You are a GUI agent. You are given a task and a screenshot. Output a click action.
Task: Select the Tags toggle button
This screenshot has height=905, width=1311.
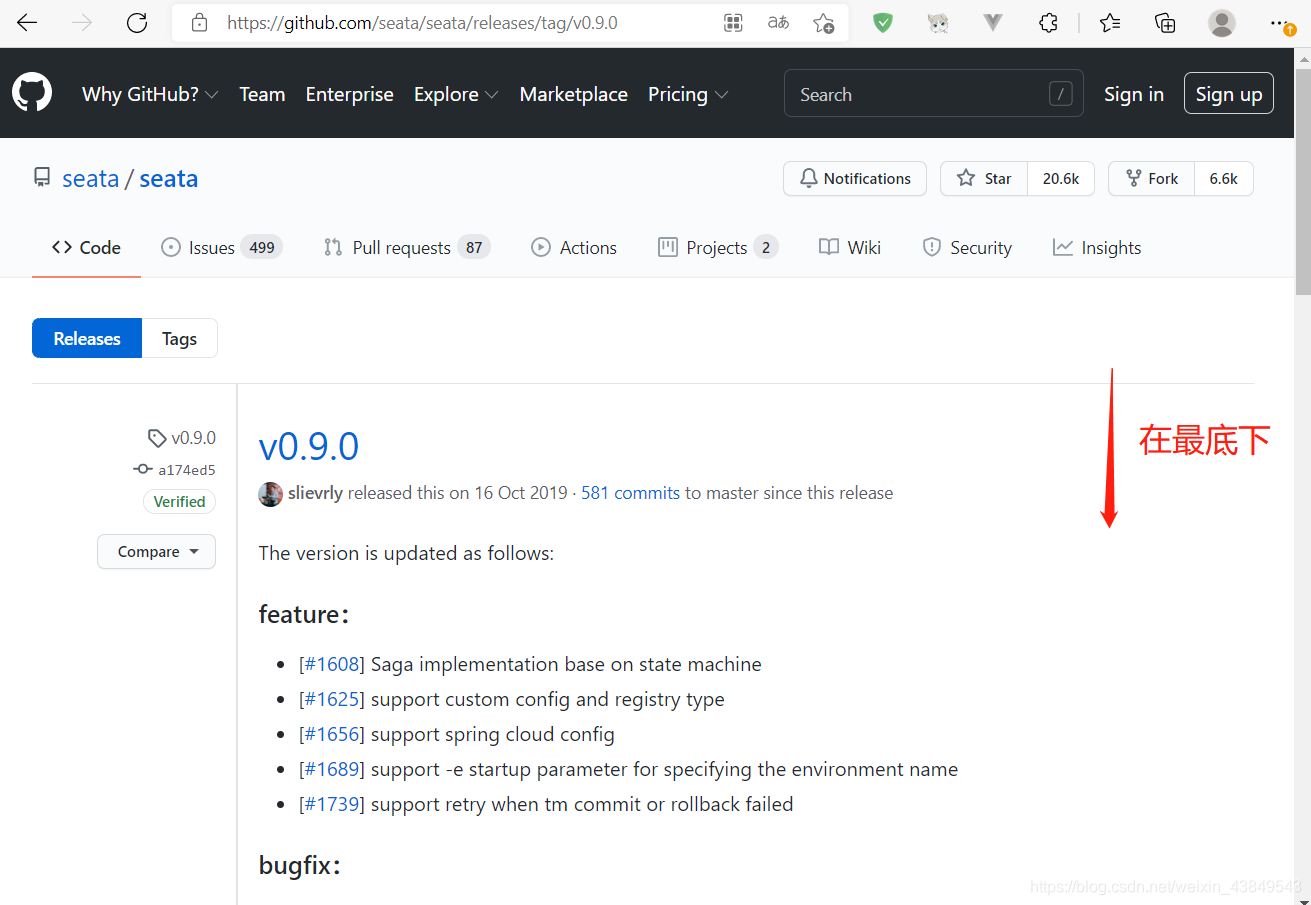coord(180,339)
